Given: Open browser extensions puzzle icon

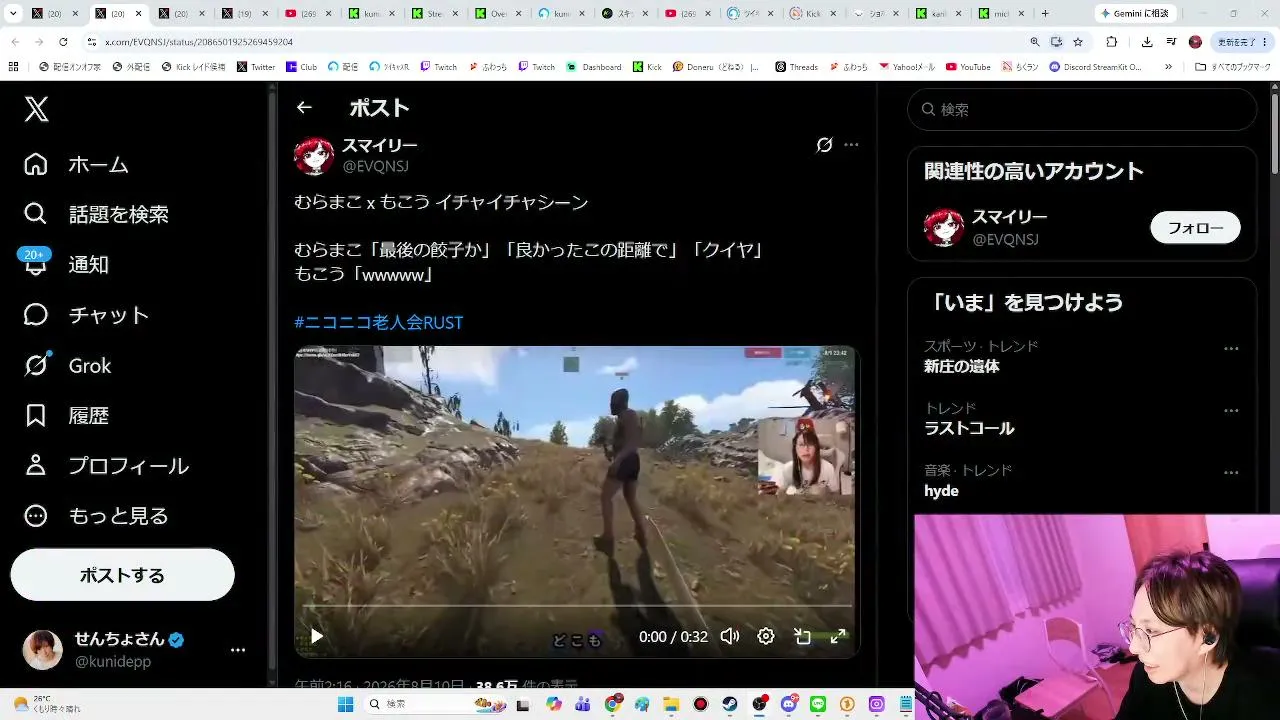Looking at the screenshot, I should click(x=1111, y=42).
